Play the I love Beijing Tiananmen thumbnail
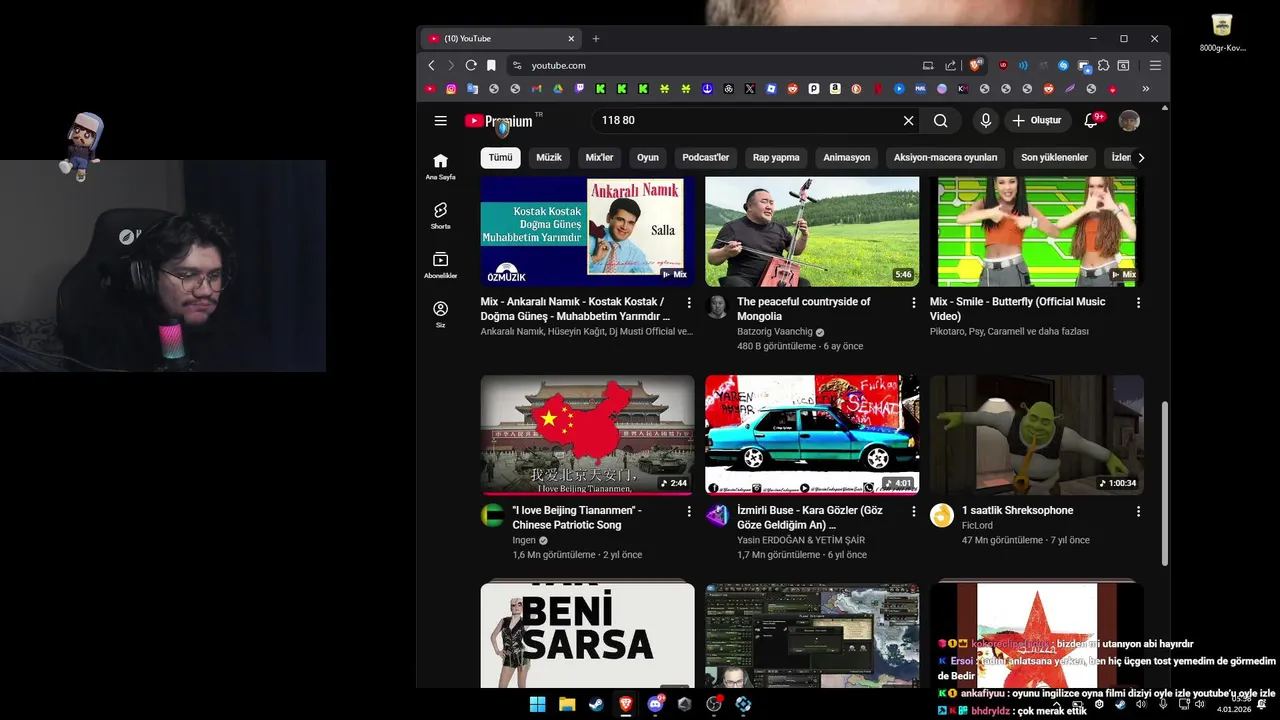The height and width of the screenshot is (720, 1280). (587, 435)
